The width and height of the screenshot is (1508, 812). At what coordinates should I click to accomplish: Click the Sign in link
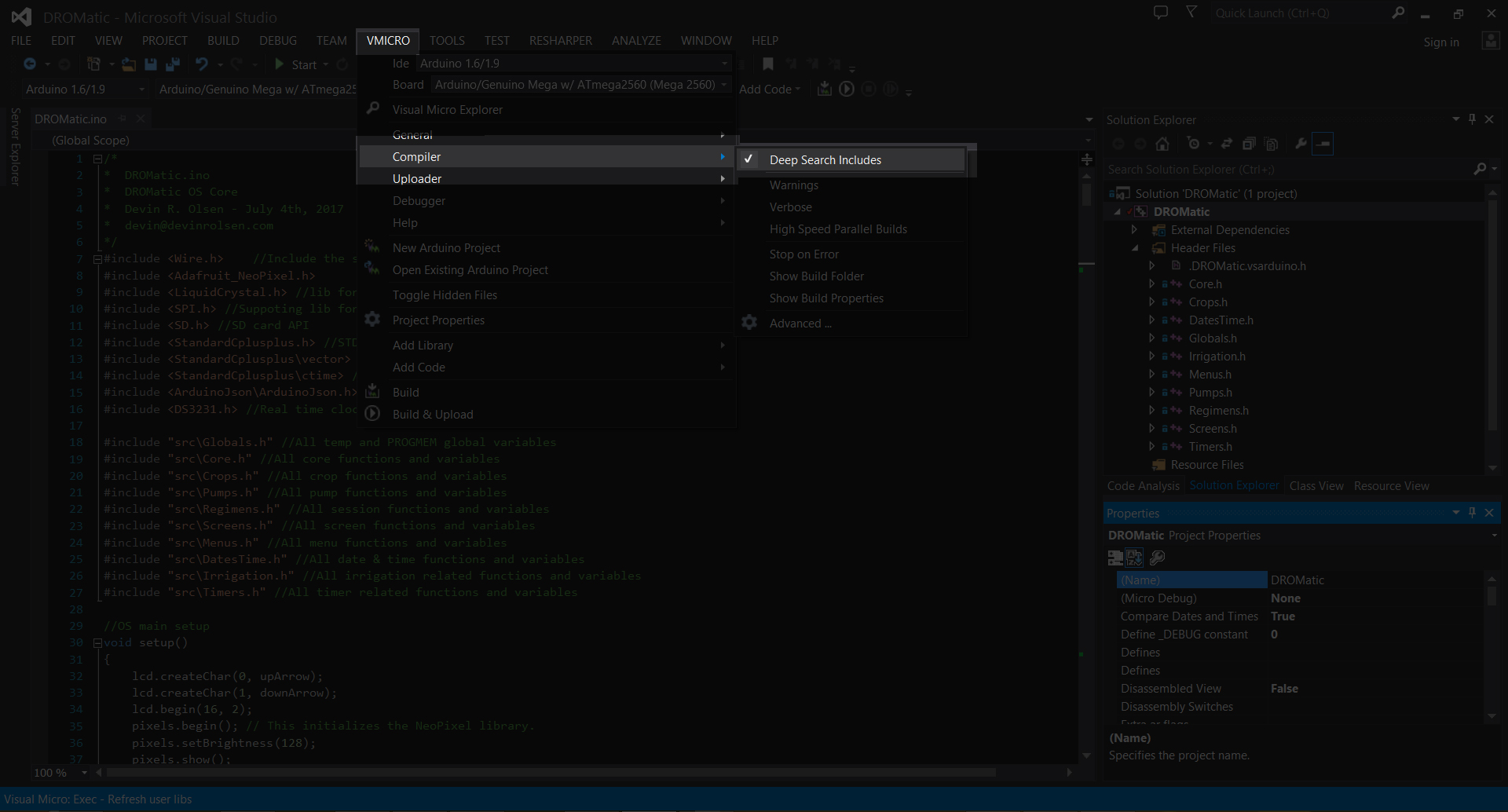point(1441,42)
